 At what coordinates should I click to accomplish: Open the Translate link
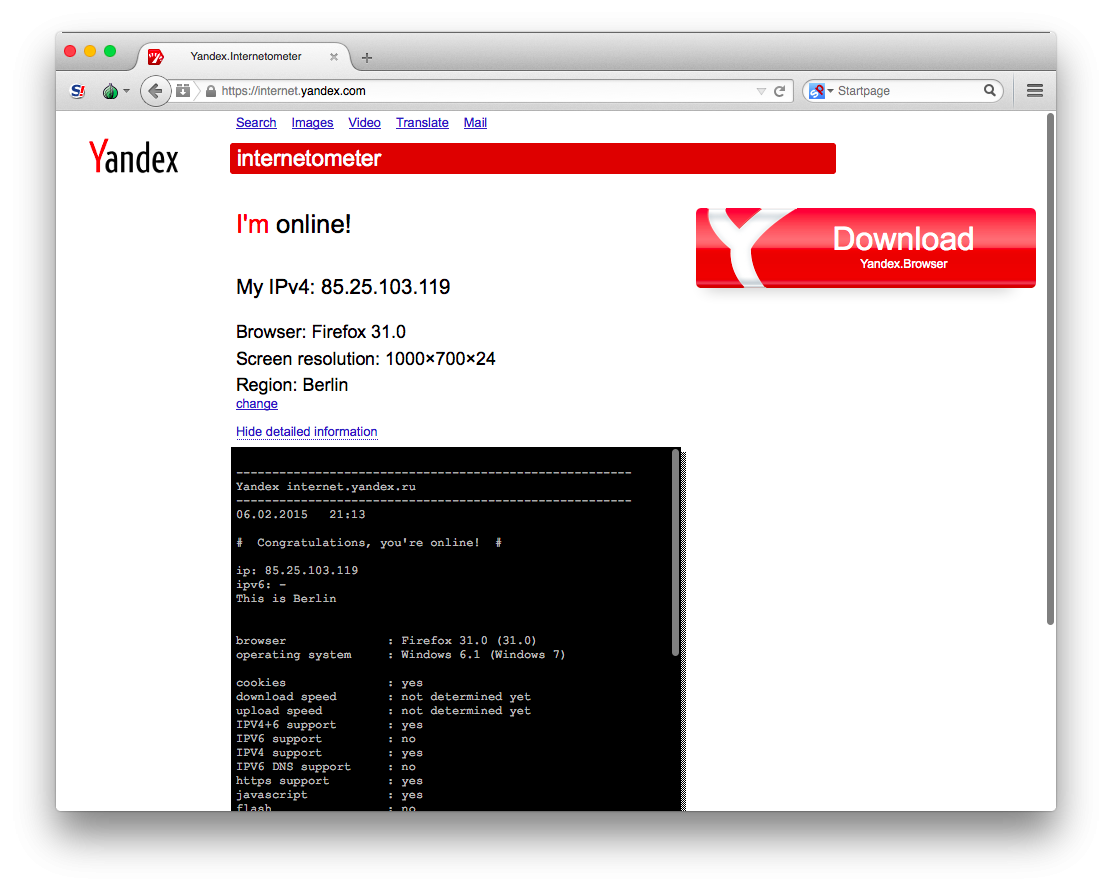422,123
